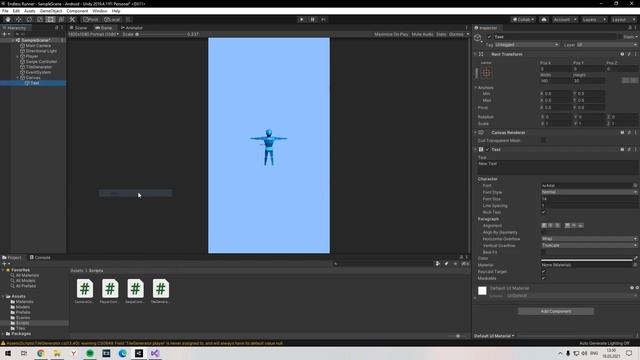Open the Hierarchy create plus button
Image resolution: width=640 pixels, height=360 pixels.
click(x=5, y=34)
